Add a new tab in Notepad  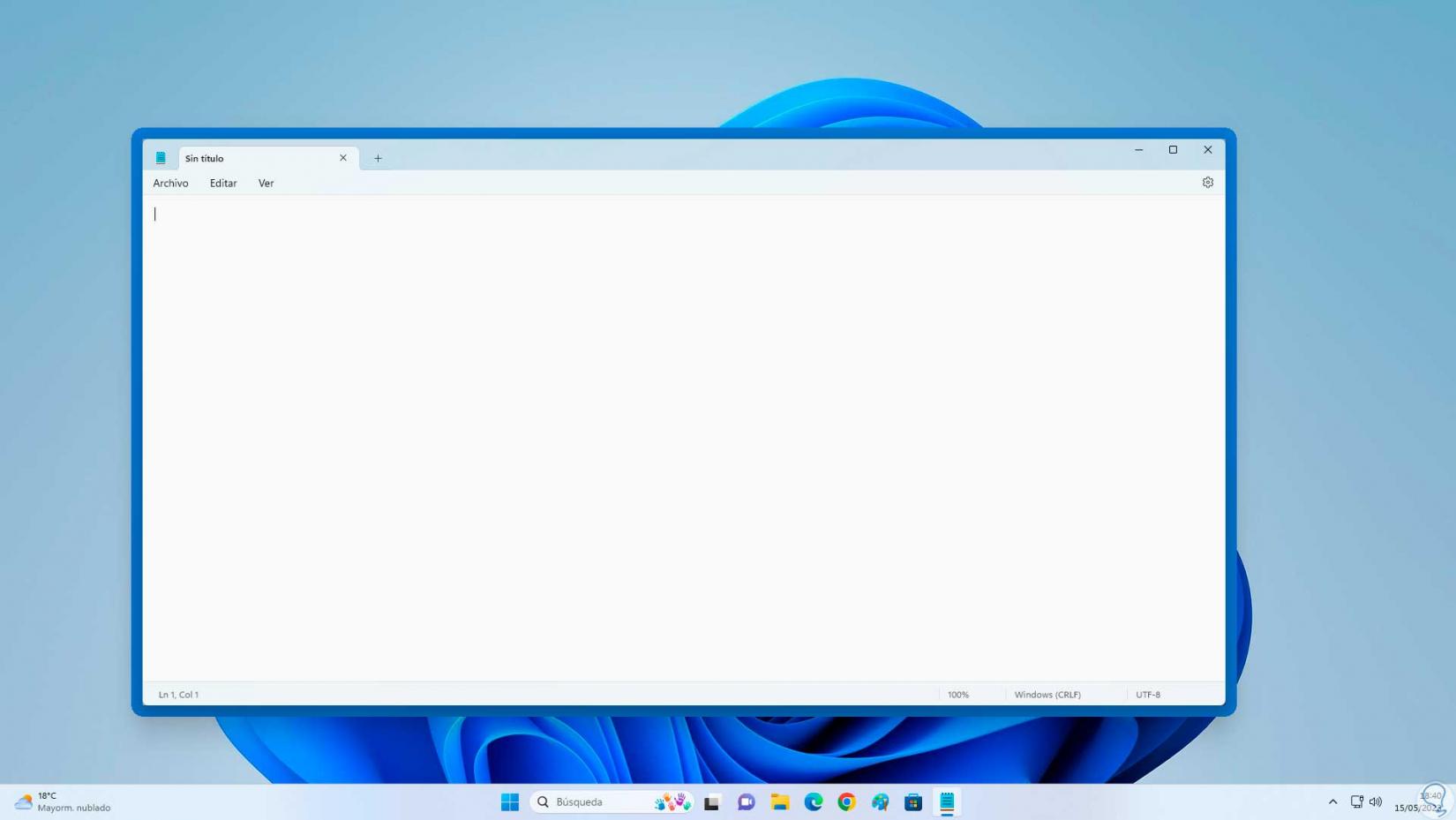coord(378,159)
